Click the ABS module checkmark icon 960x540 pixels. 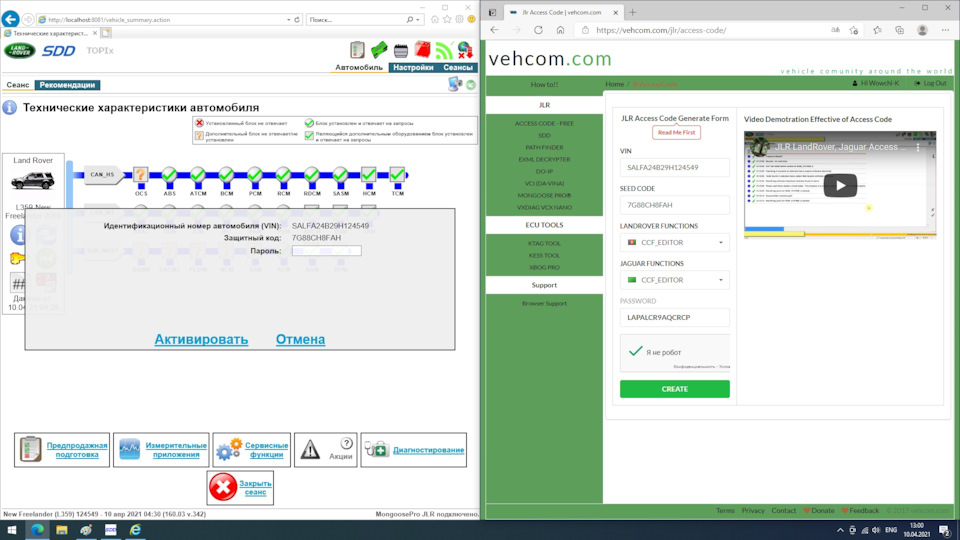point(169,175)
